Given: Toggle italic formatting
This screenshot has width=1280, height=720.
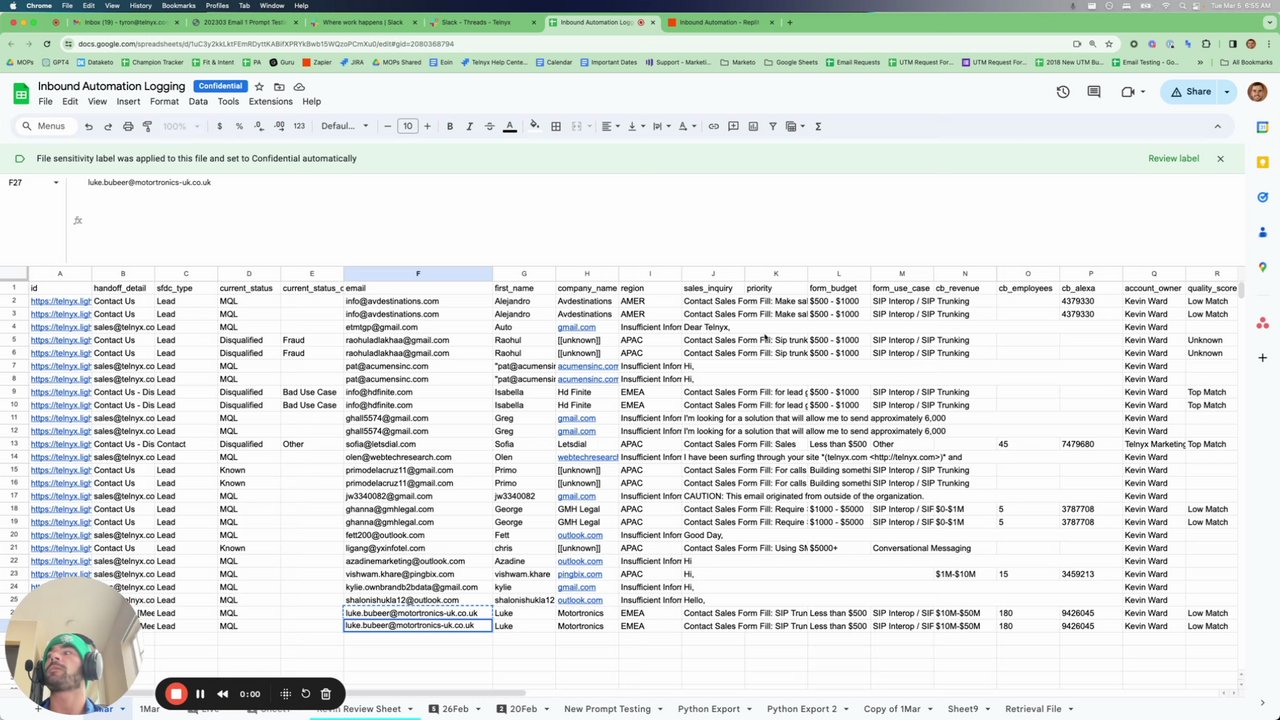Looking at the screenshot, I should [470, 126].
